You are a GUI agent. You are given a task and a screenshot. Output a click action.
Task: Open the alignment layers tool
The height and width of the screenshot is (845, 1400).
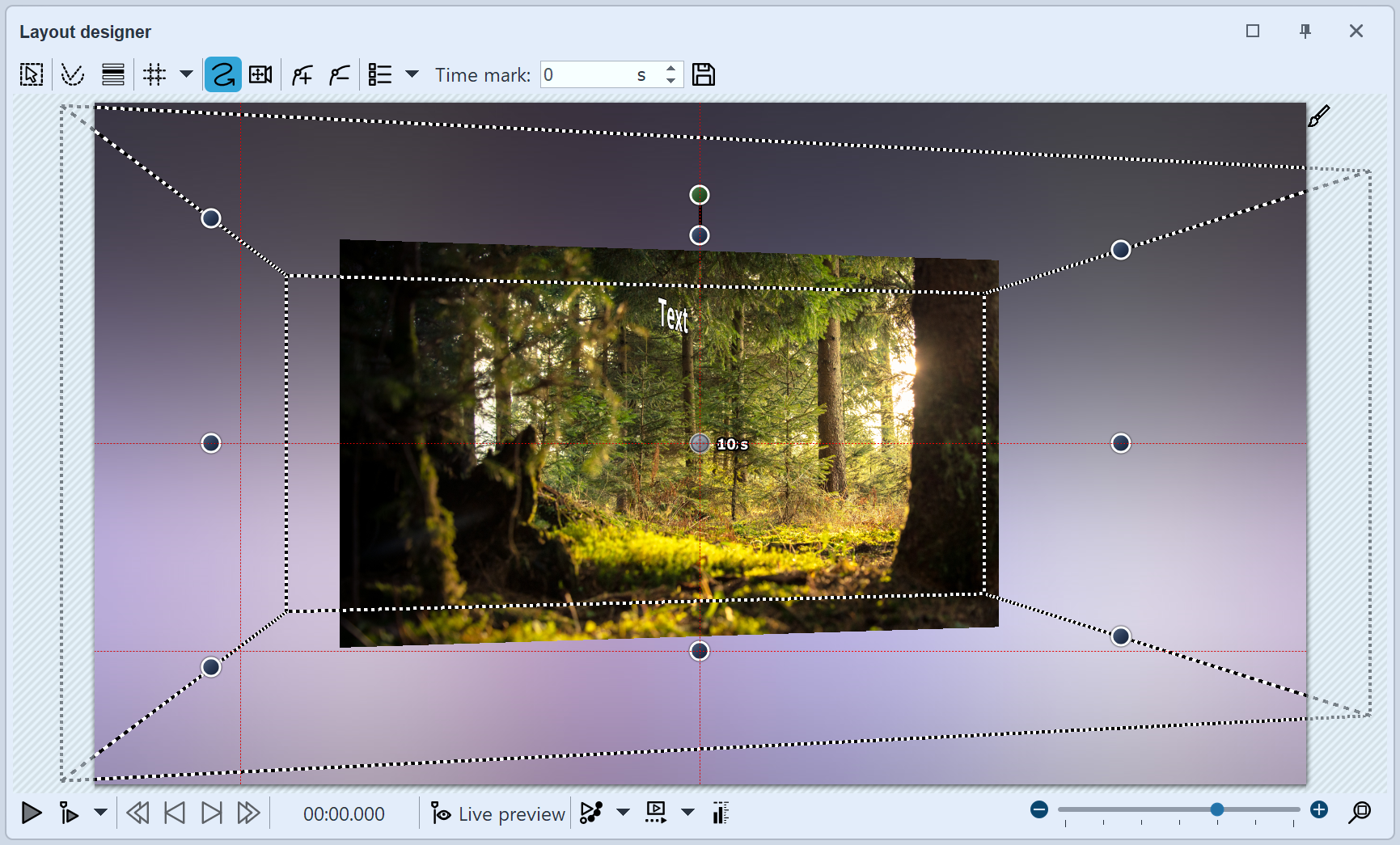pos(112,74)
